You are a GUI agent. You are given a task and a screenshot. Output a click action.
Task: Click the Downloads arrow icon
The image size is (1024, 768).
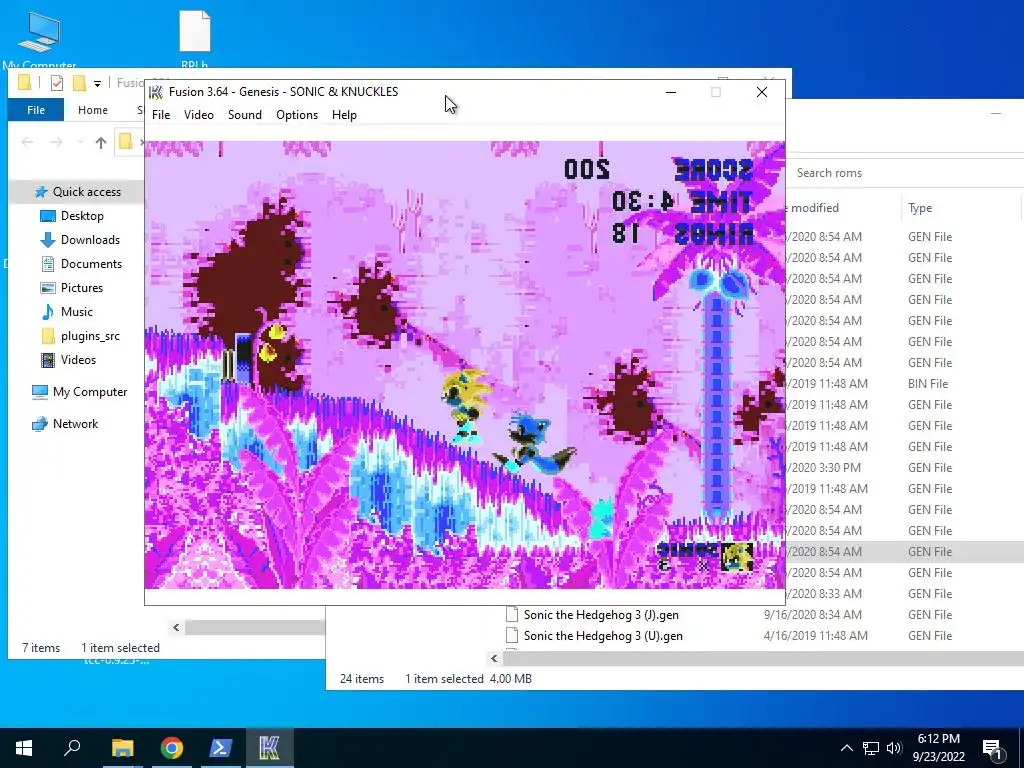pos(48,240)
